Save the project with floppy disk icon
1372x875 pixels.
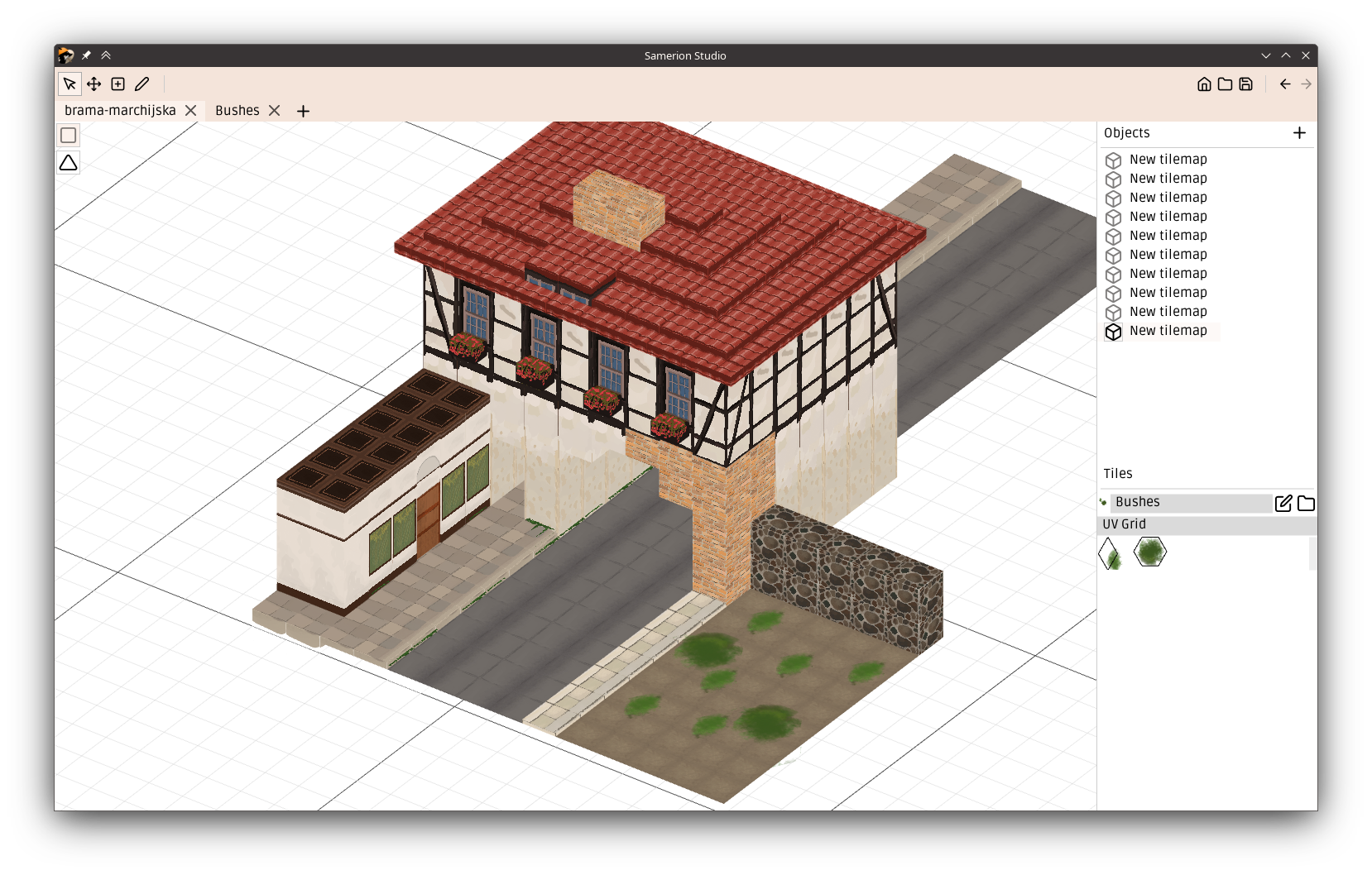[1245, 84]
